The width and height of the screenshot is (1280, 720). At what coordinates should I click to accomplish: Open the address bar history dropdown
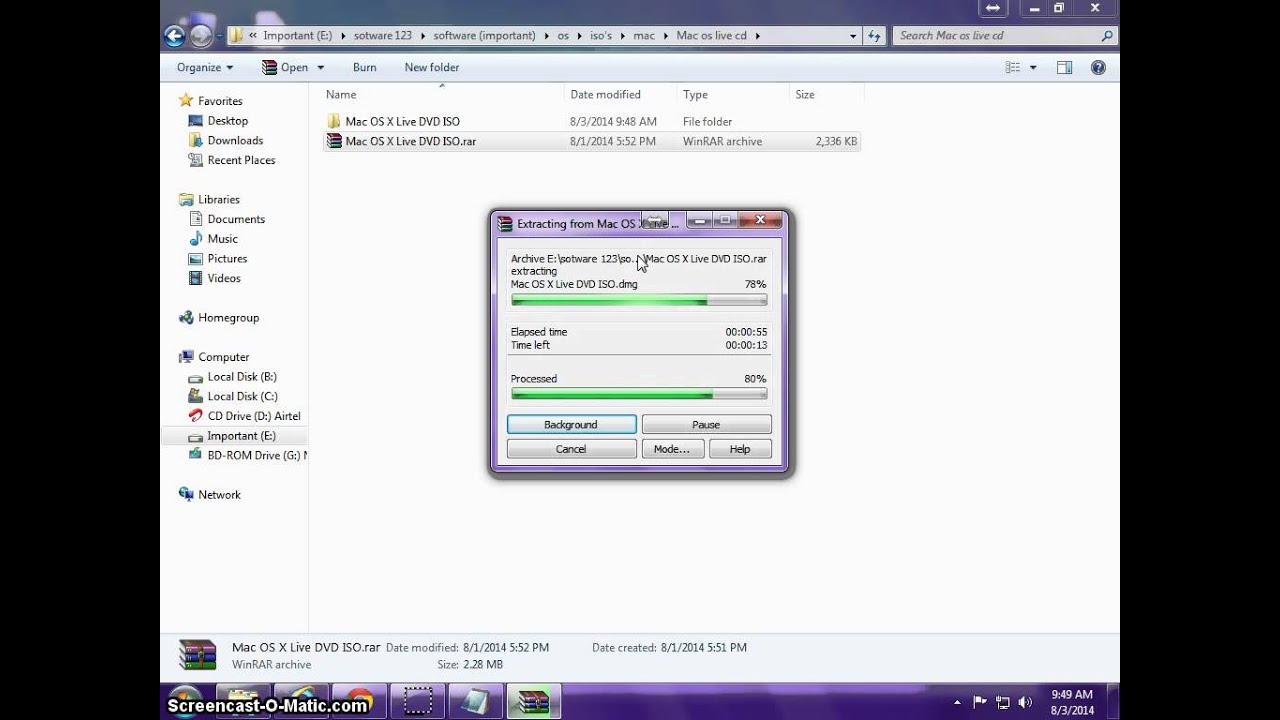pos(853,35)
